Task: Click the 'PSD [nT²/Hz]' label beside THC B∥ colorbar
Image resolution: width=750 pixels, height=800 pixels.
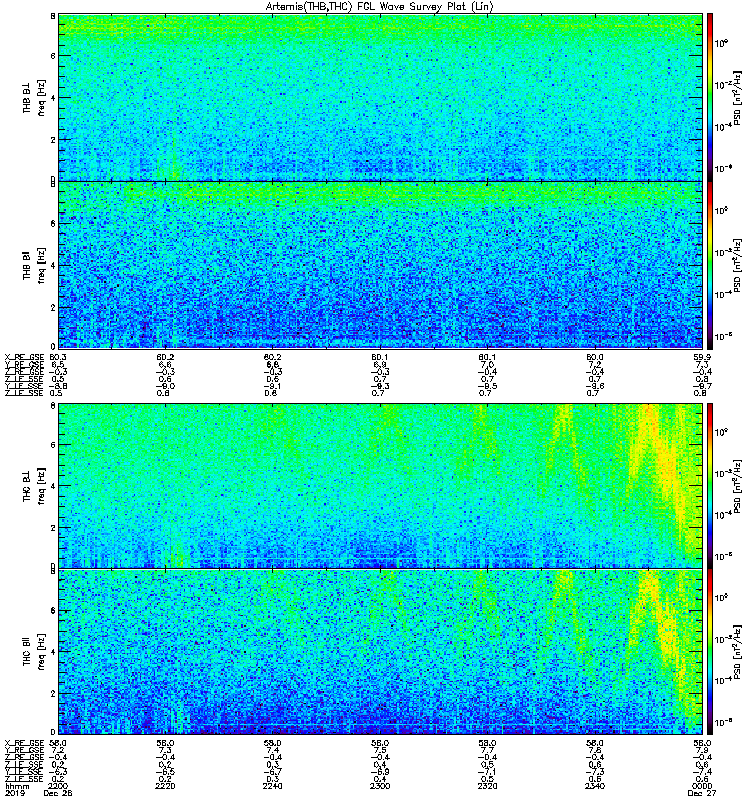Action: point(737,652)
